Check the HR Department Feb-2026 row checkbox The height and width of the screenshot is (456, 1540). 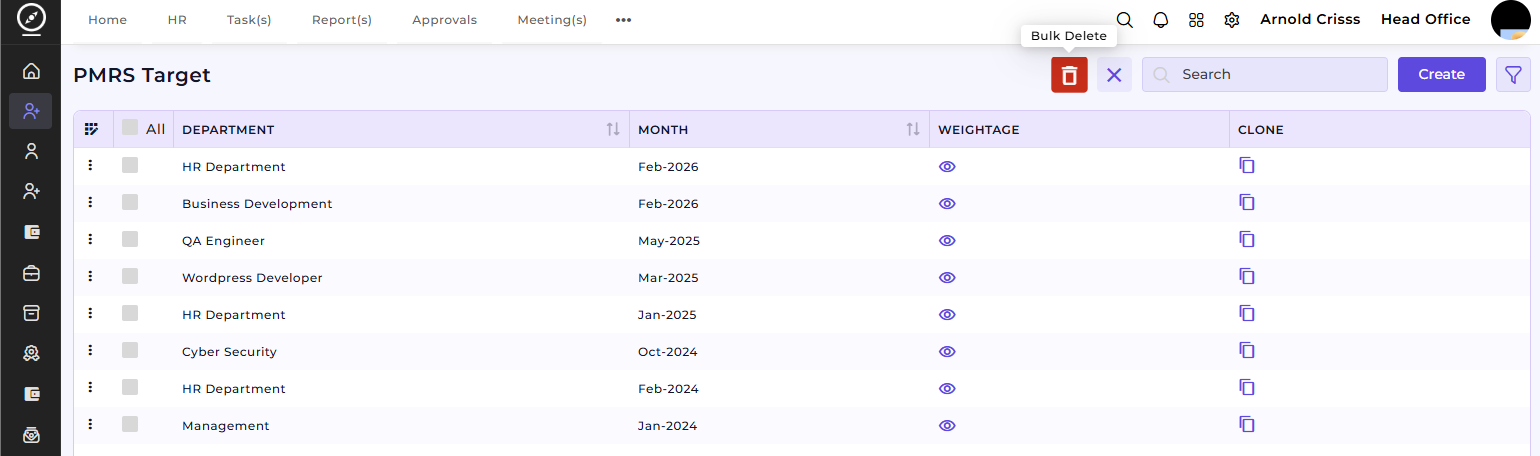(130, 165)
